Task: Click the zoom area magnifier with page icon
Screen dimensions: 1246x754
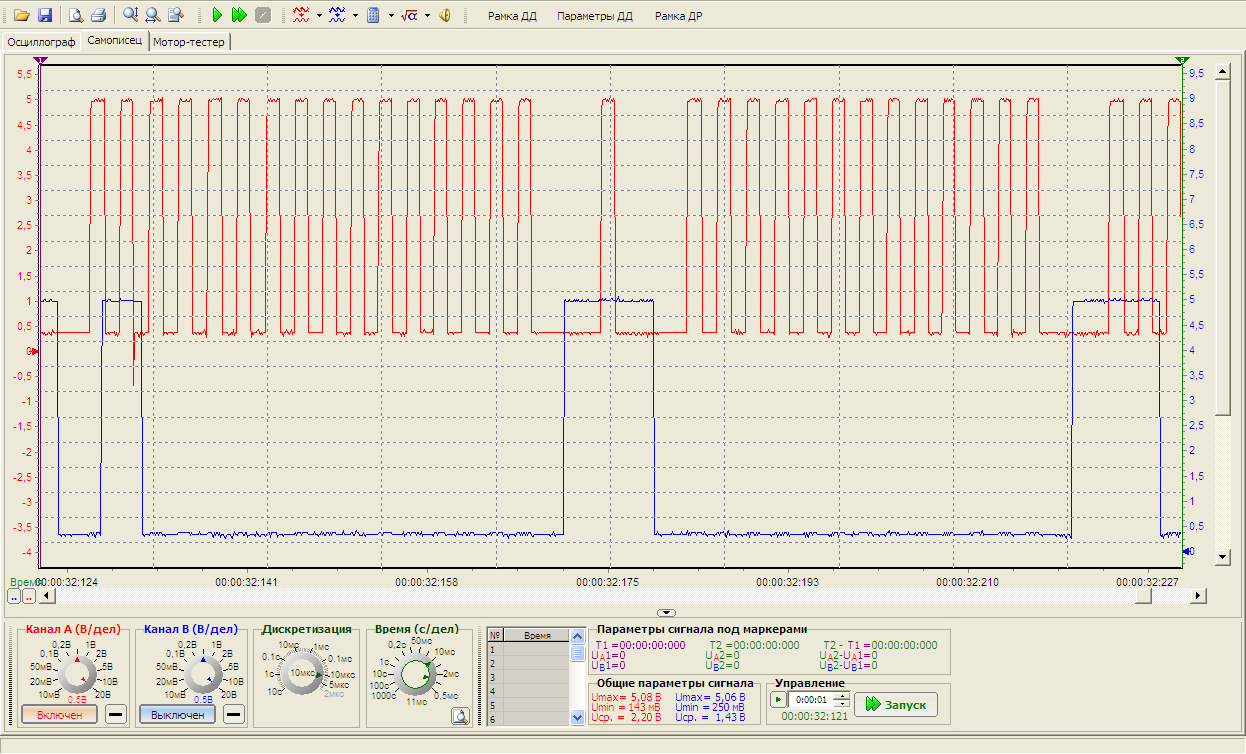Action: [175, 15]
